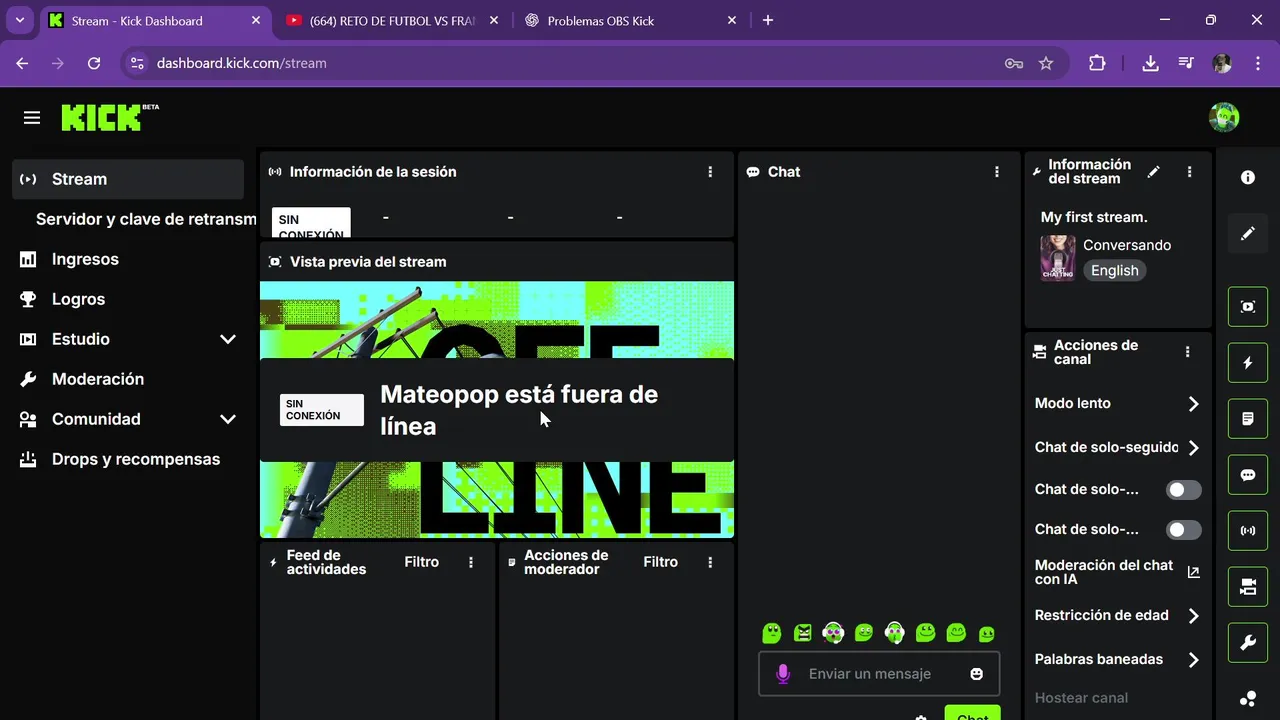This screenshot has height=720, width=1280.
Task: Toggle the chat bubble icon in right rail
Action: [x=1248, y=475]
